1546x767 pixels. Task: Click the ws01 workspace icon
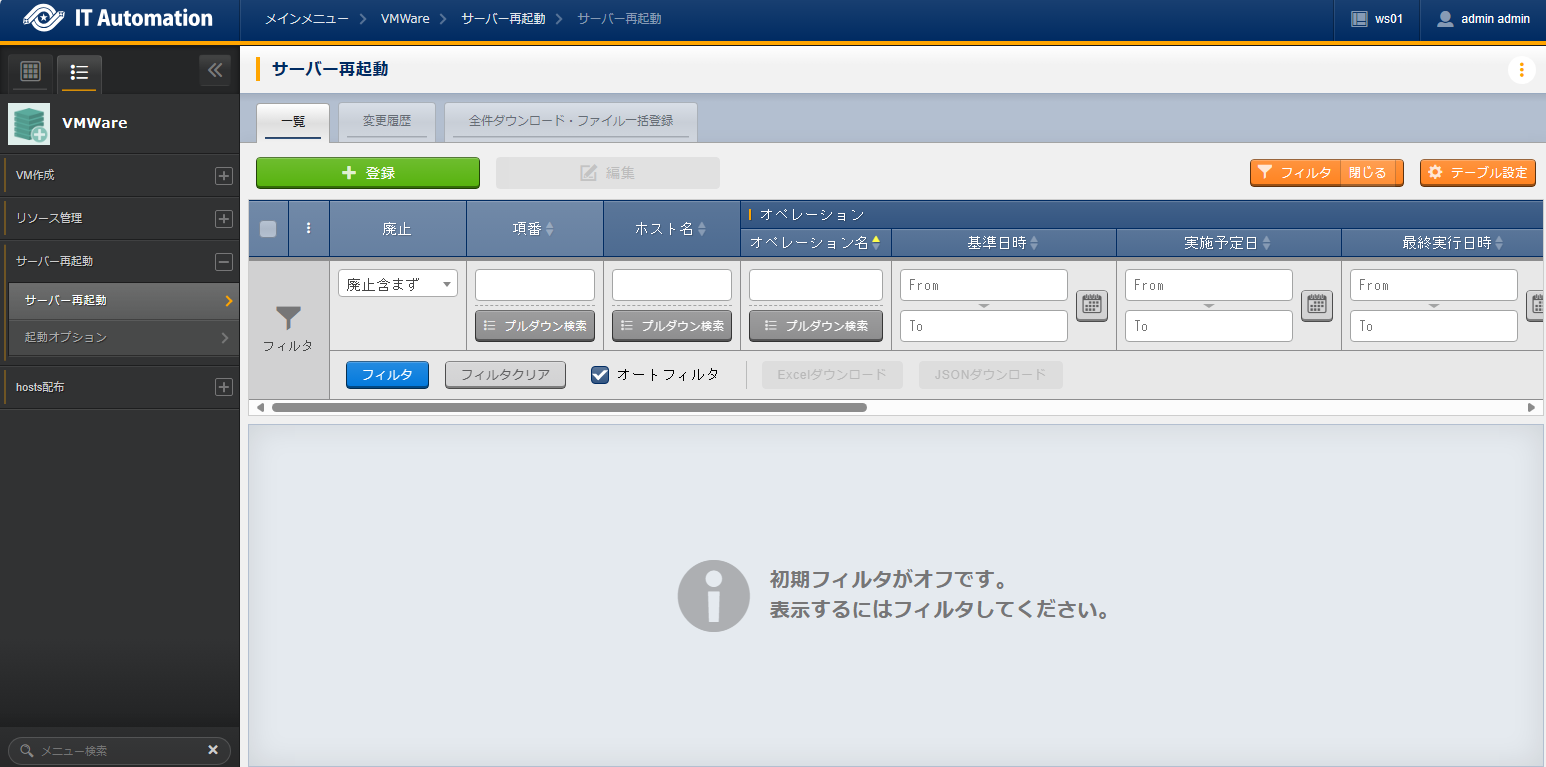pyautogui.click(x=1358, y=19)
